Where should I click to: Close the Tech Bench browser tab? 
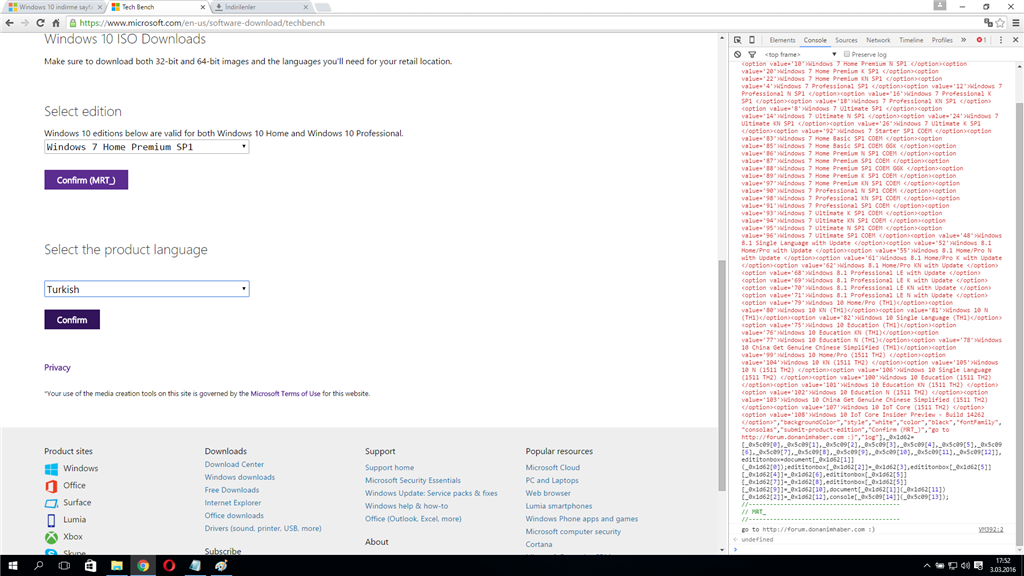click(x=202, y=7)
